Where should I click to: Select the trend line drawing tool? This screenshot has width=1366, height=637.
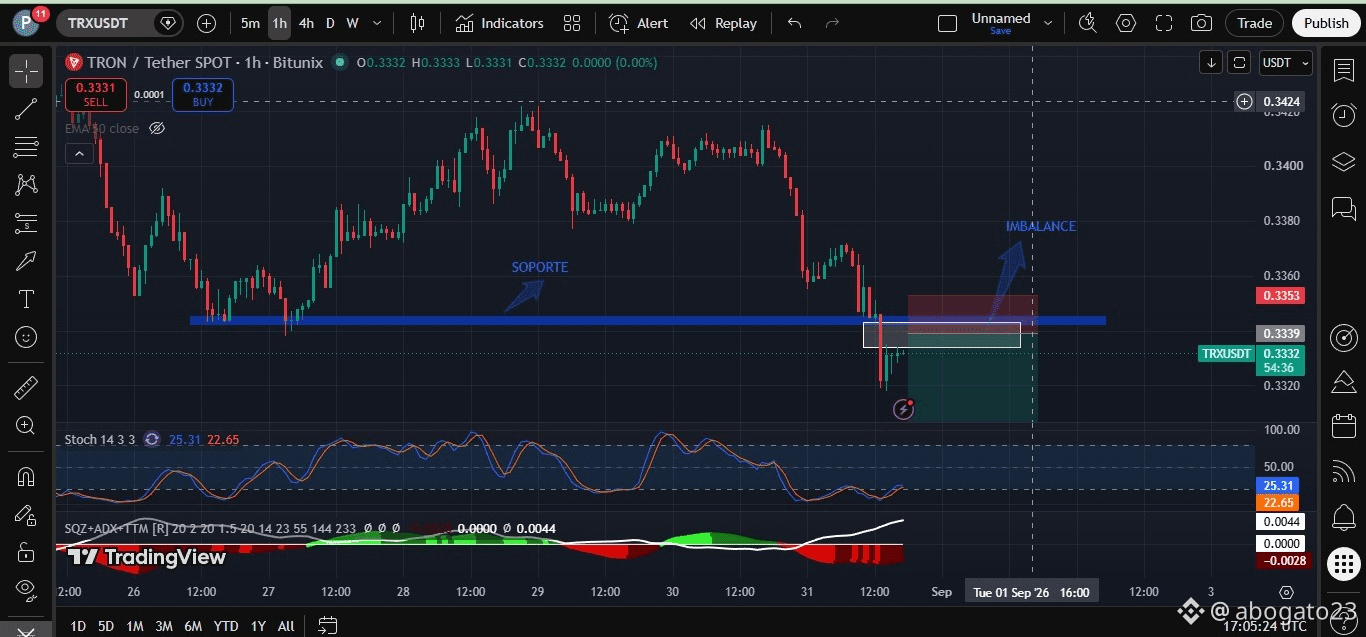26,110
